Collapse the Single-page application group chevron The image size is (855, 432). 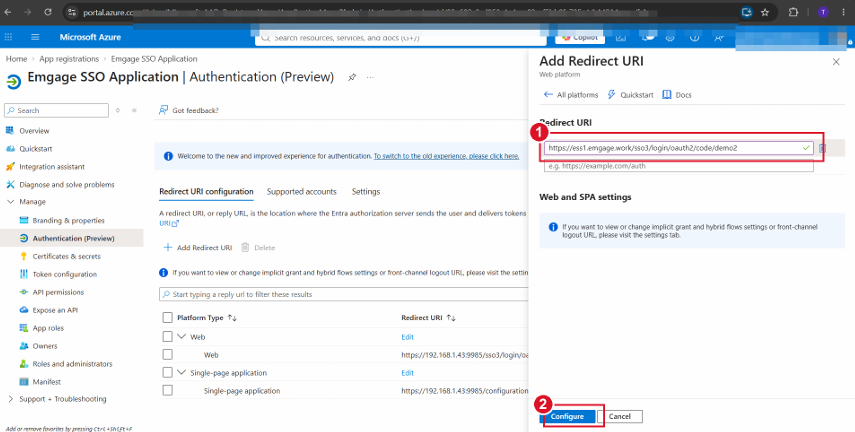(182, 373)
